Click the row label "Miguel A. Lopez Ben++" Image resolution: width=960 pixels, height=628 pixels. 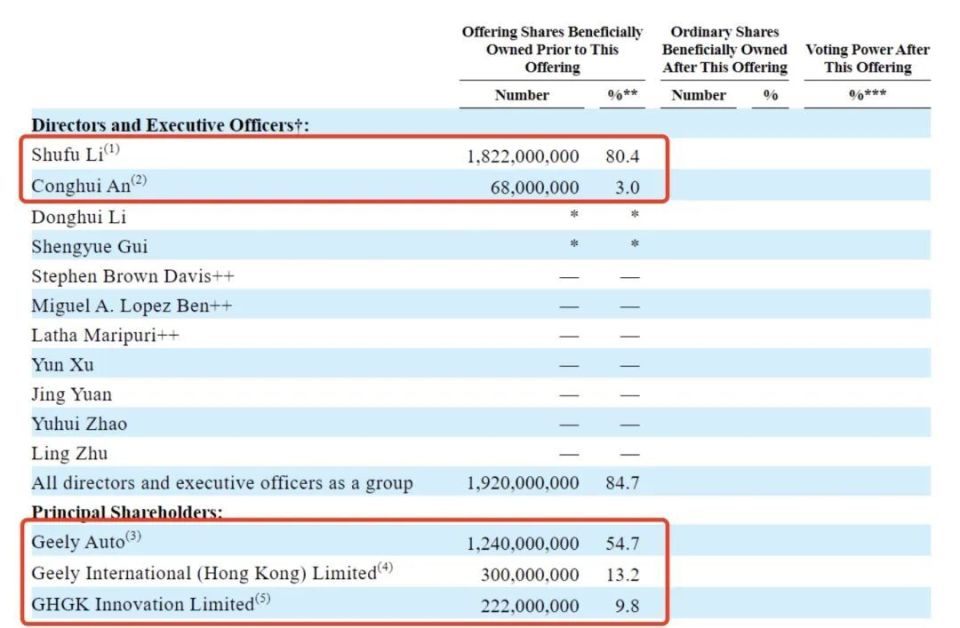(x=132, y=306)
